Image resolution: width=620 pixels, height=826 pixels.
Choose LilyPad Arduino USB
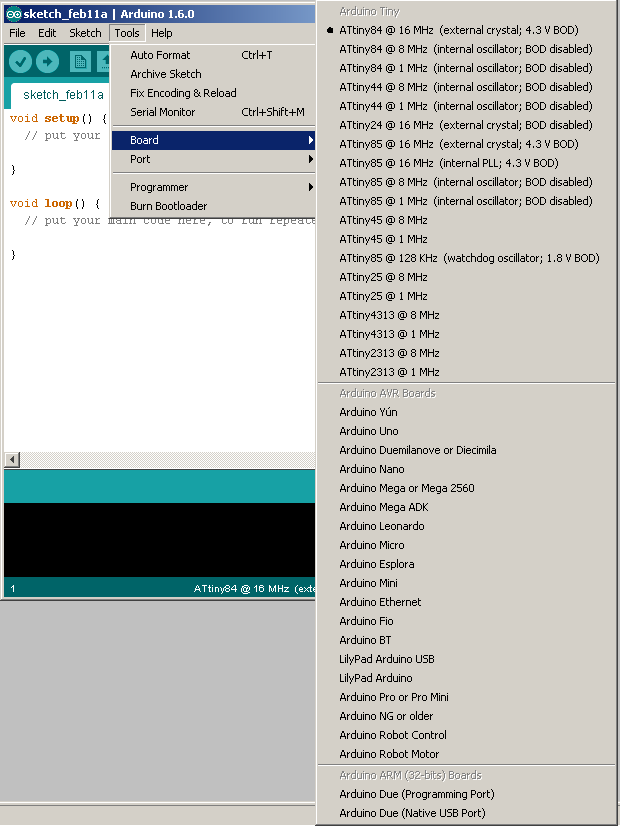[466, 659]
